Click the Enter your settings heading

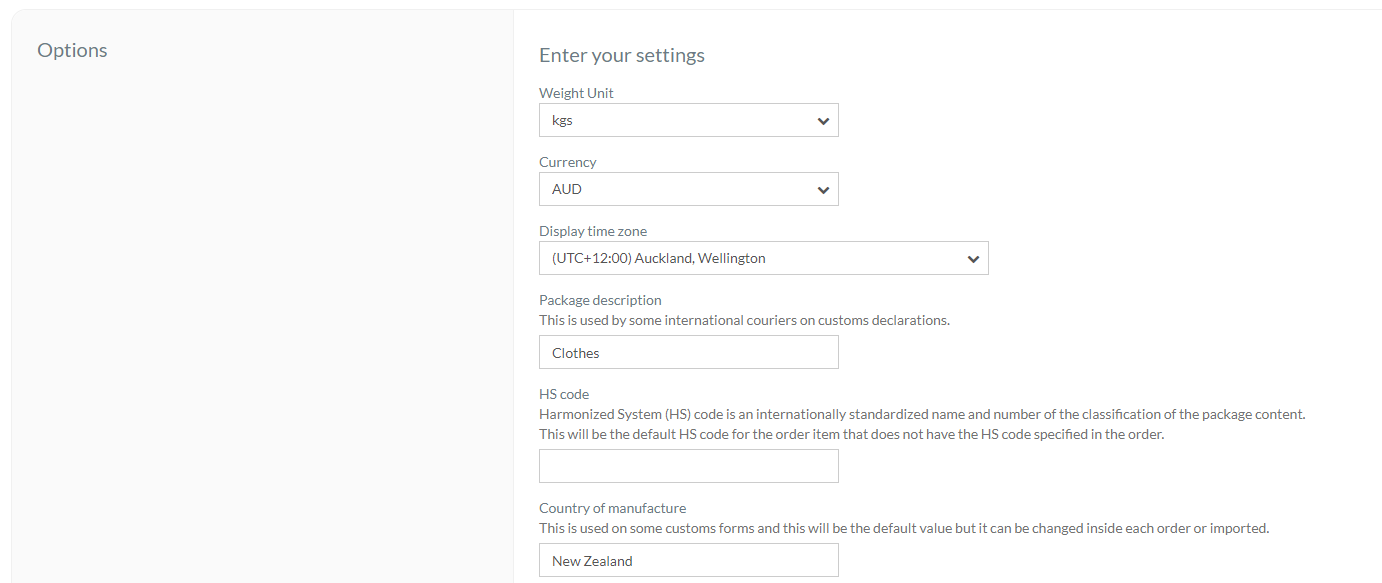click(x=622, y=55)
